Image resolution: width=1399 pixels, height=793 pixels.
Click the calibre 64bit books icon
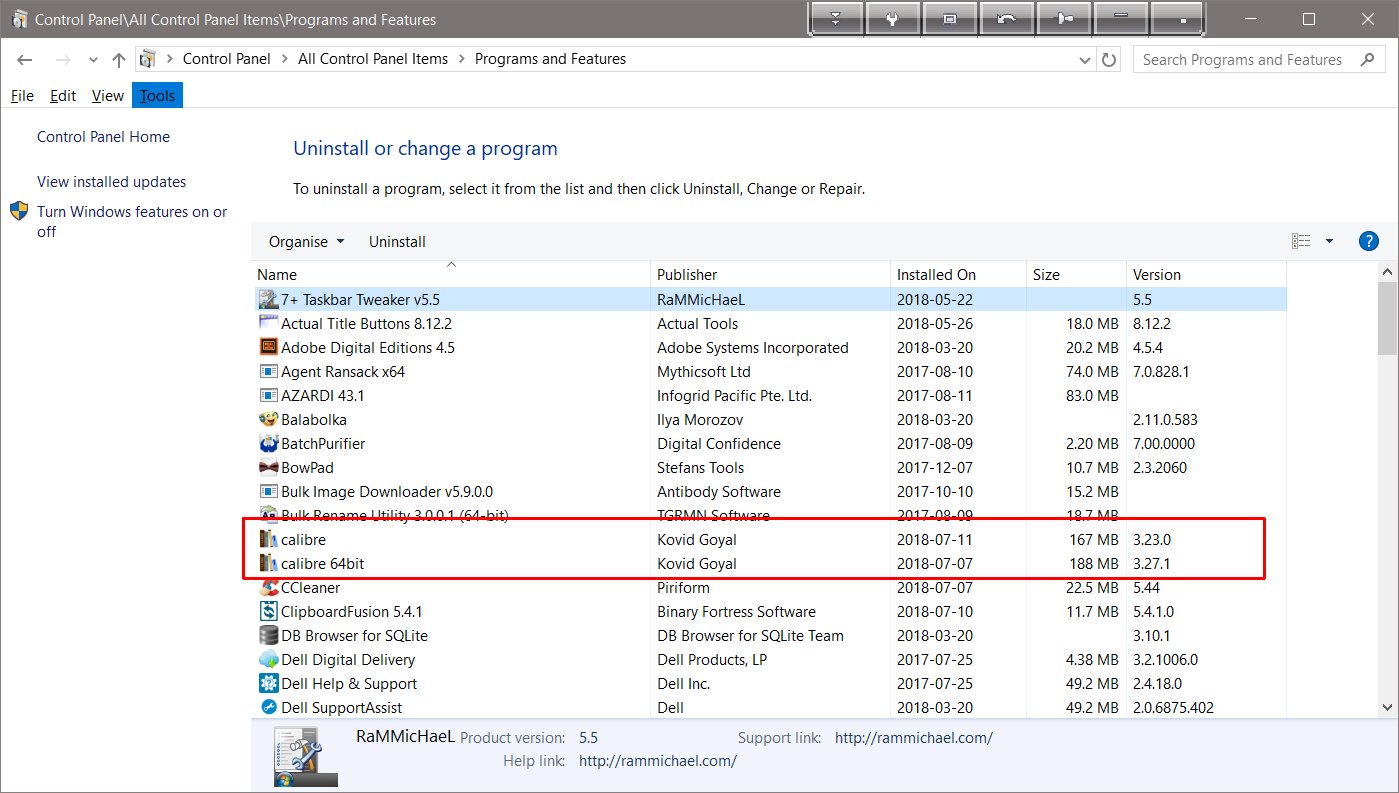[268, 563]
